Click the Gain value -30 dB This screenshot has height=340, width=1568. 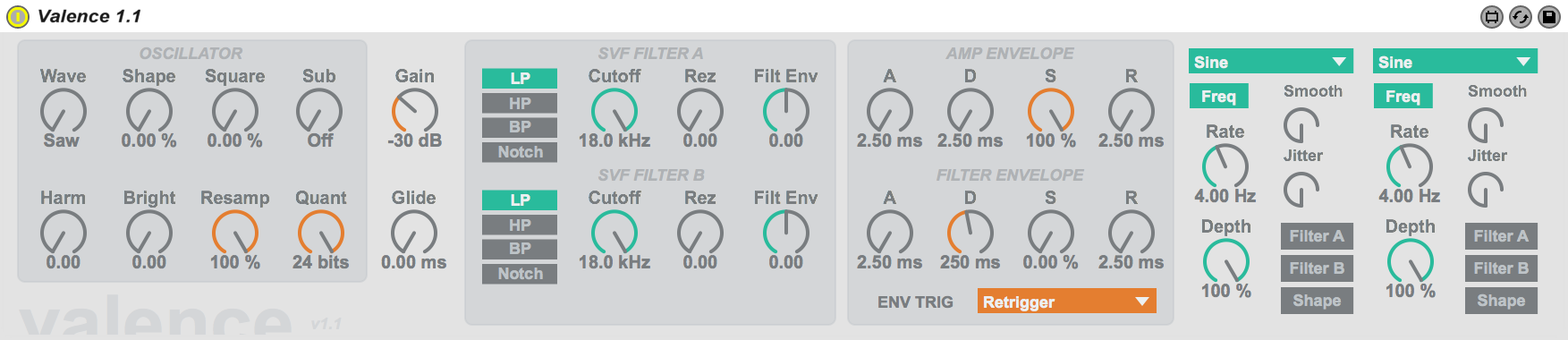pyautogui.click(x=414, y=140)
